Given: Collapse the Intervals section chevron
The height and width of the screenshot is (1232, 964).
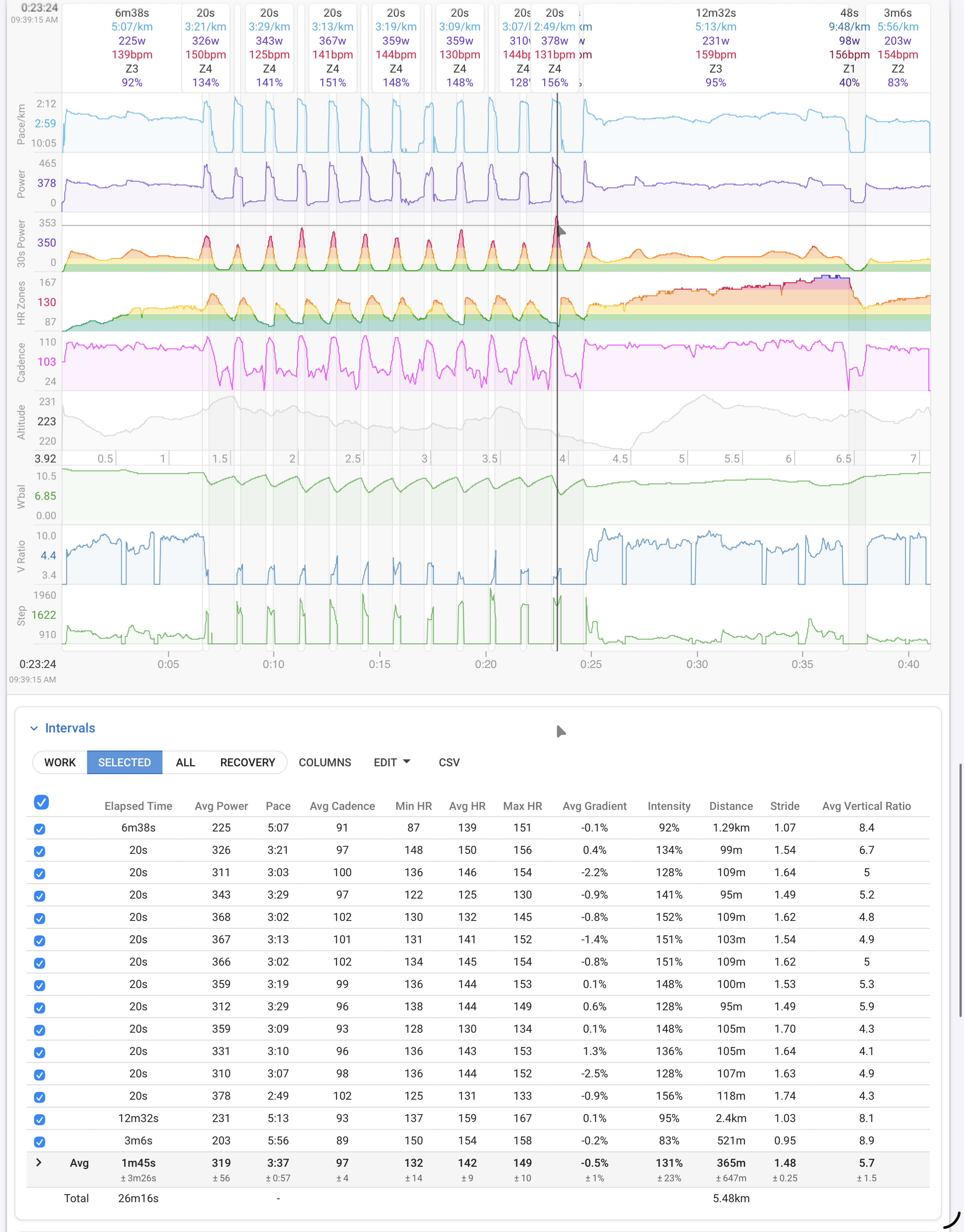Looking at the screenshot, I should 34,728.
